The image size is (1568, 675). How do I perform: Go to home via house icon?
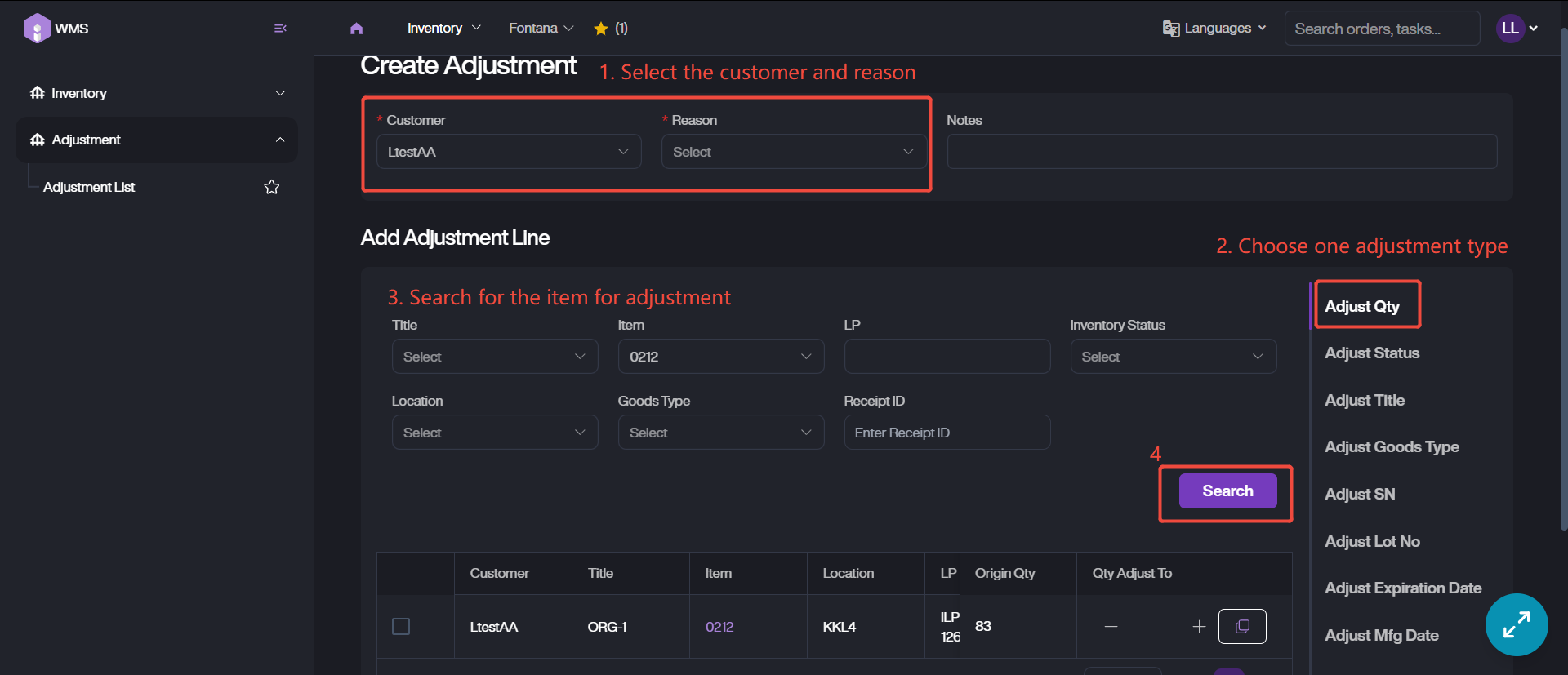pyautogui.click(x=356, y=29)
